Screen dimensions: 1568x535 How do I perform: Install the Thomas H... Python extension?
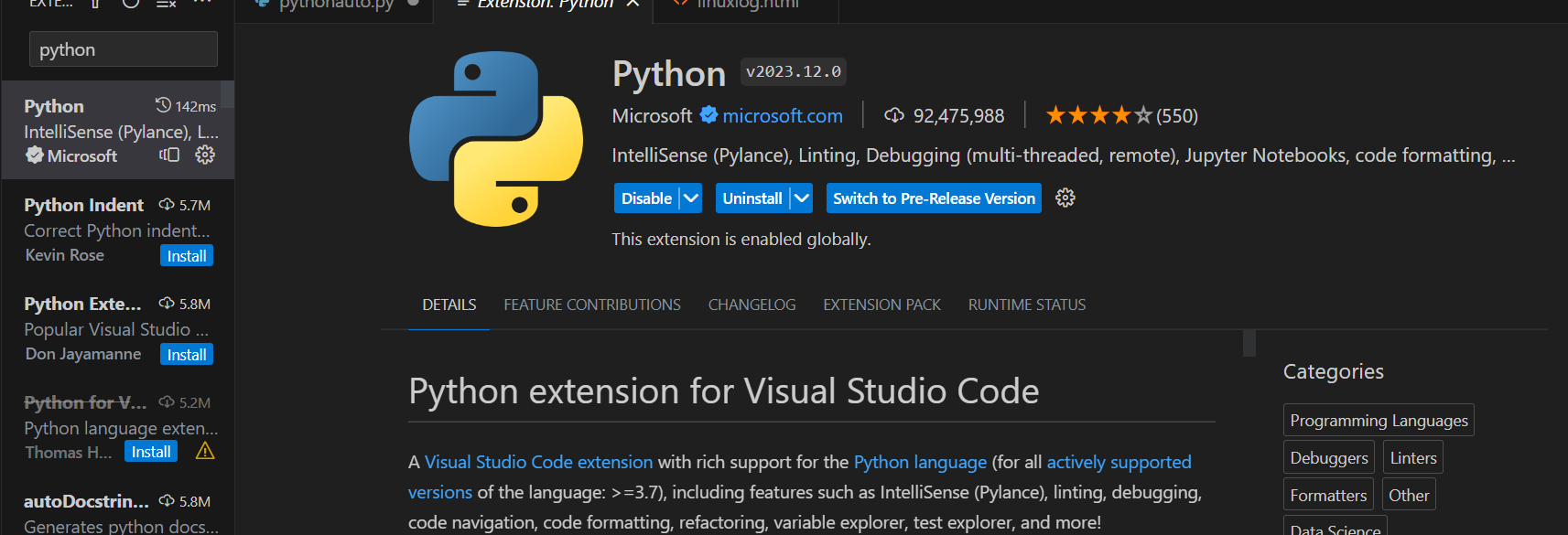click(x=151, y=452)
